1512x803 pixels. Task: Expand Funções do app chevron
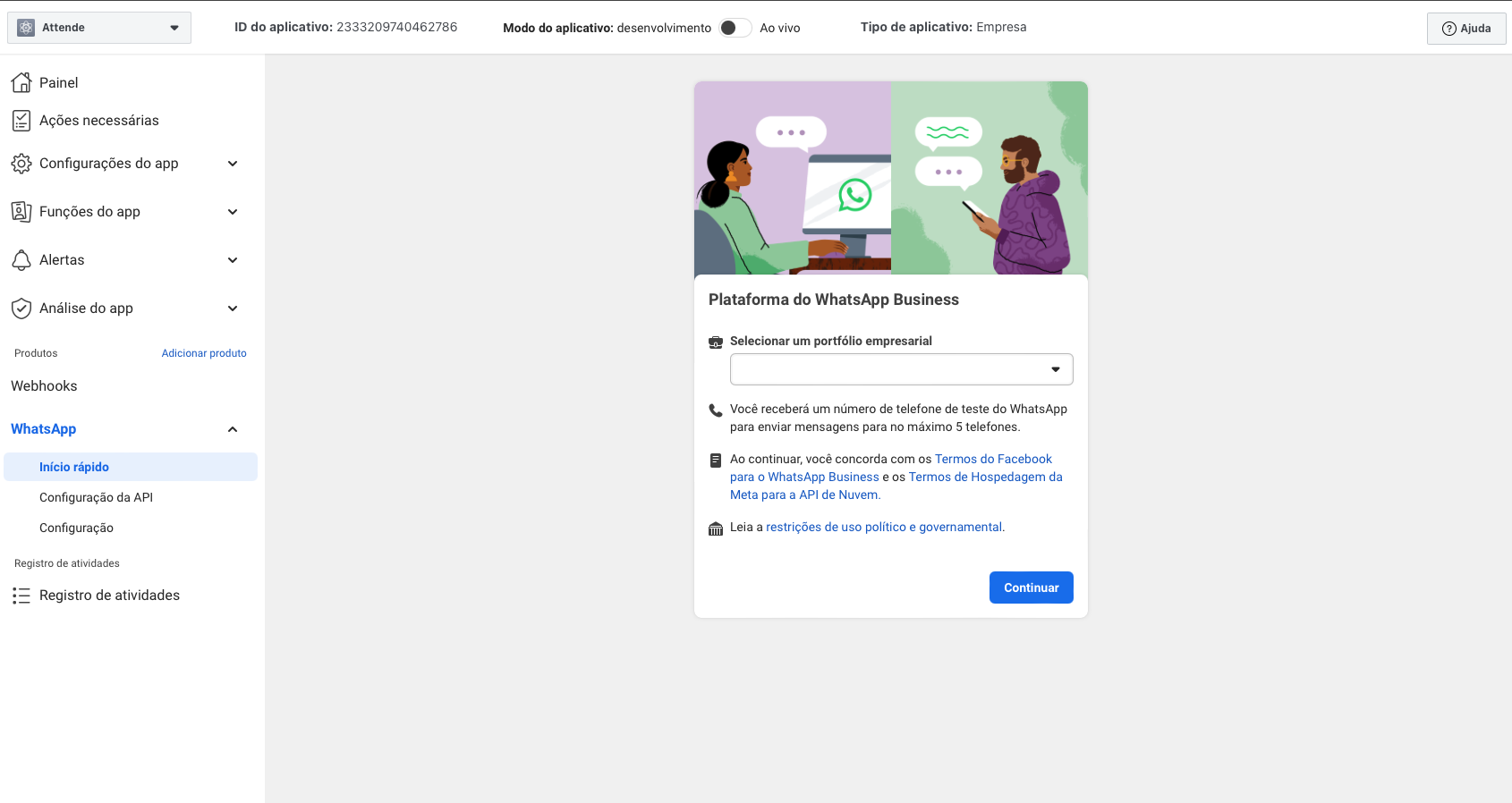pos(233,212)
